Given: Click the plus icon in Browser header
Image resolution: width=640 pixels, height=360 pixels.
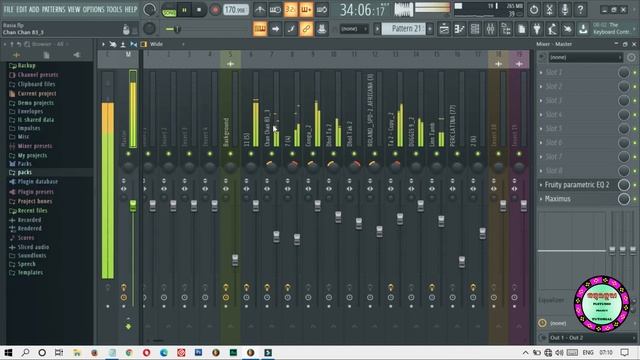Looking at the screenshot, I should [17, 55].
